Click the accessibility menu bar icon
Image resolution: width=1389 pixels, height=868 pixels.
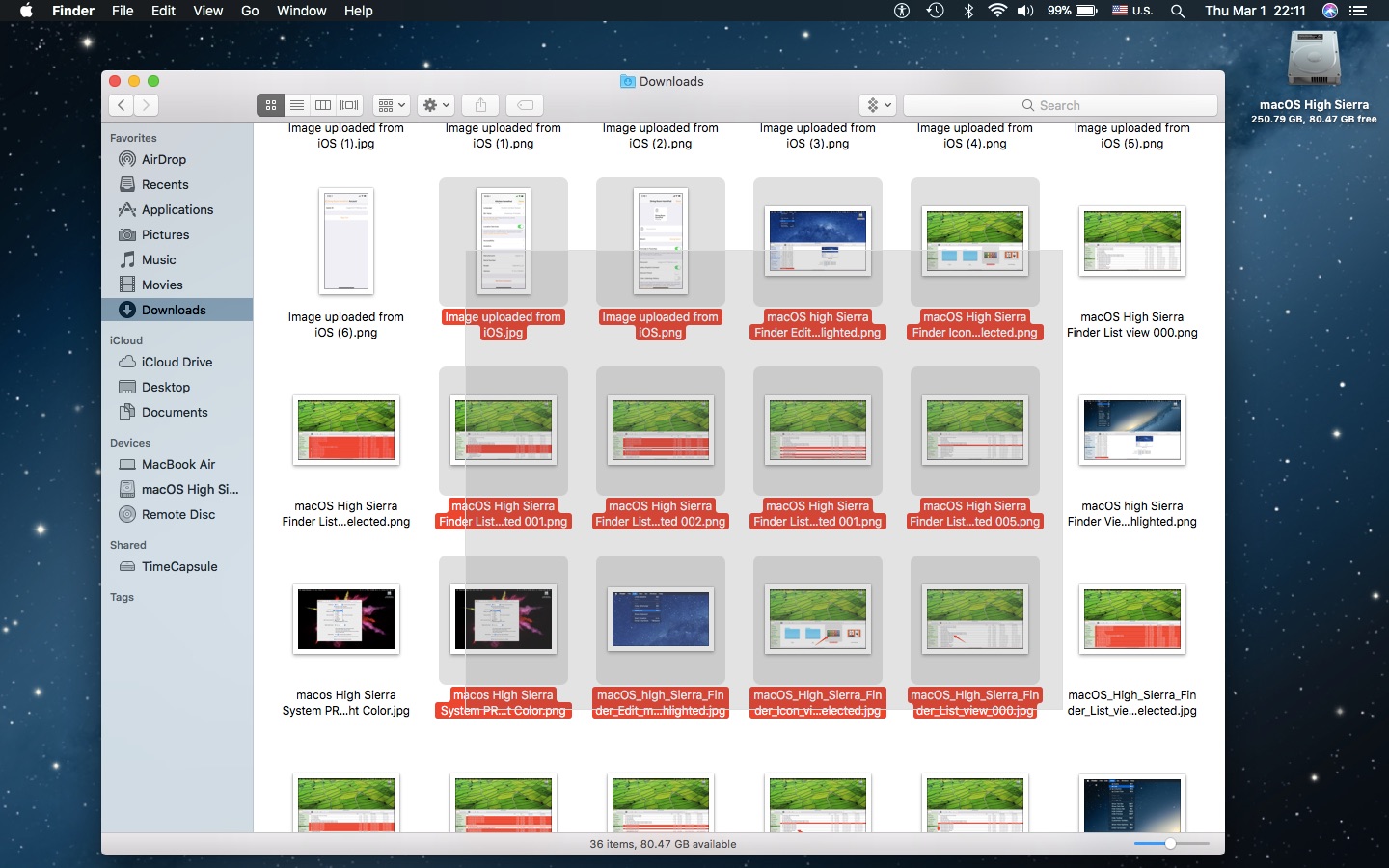902,11
